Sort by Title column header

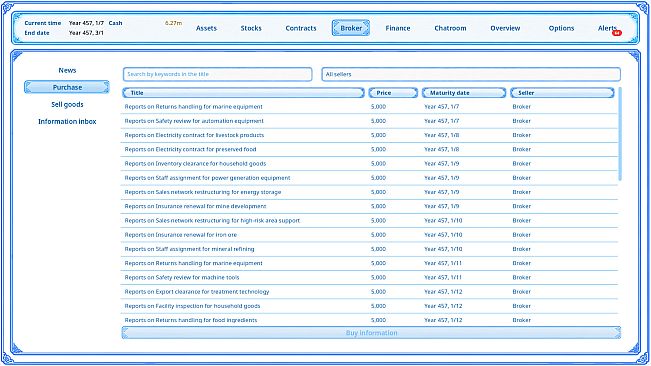point(243,93)
